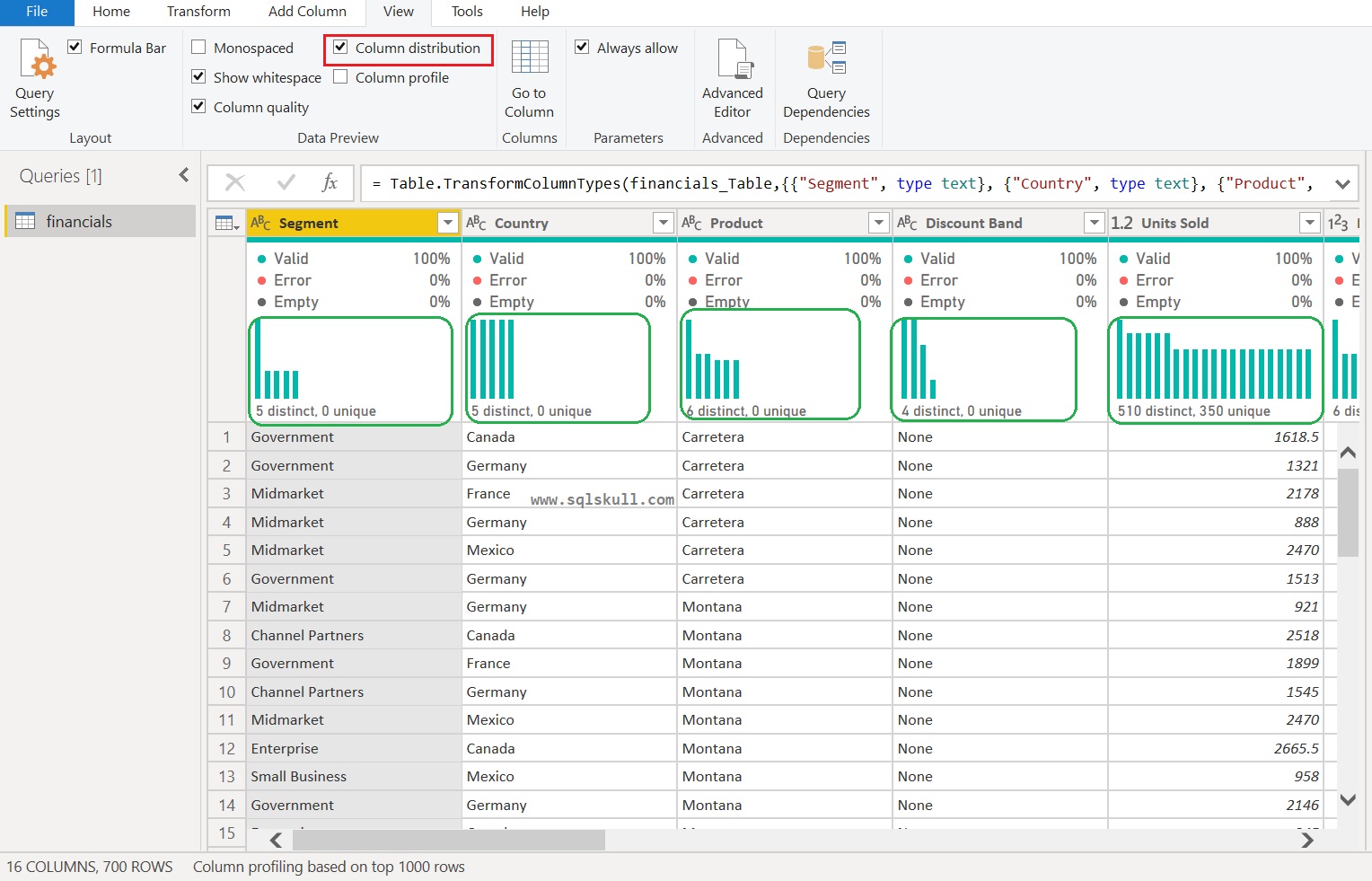Switch to the Home tab
This screenshot has height=881, width=1372.
[x=111, y=12]
